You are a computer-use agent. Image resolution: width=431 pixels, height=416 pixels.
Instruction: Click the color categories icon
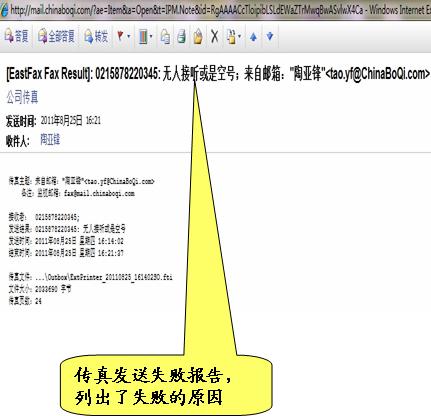(143, 36)
